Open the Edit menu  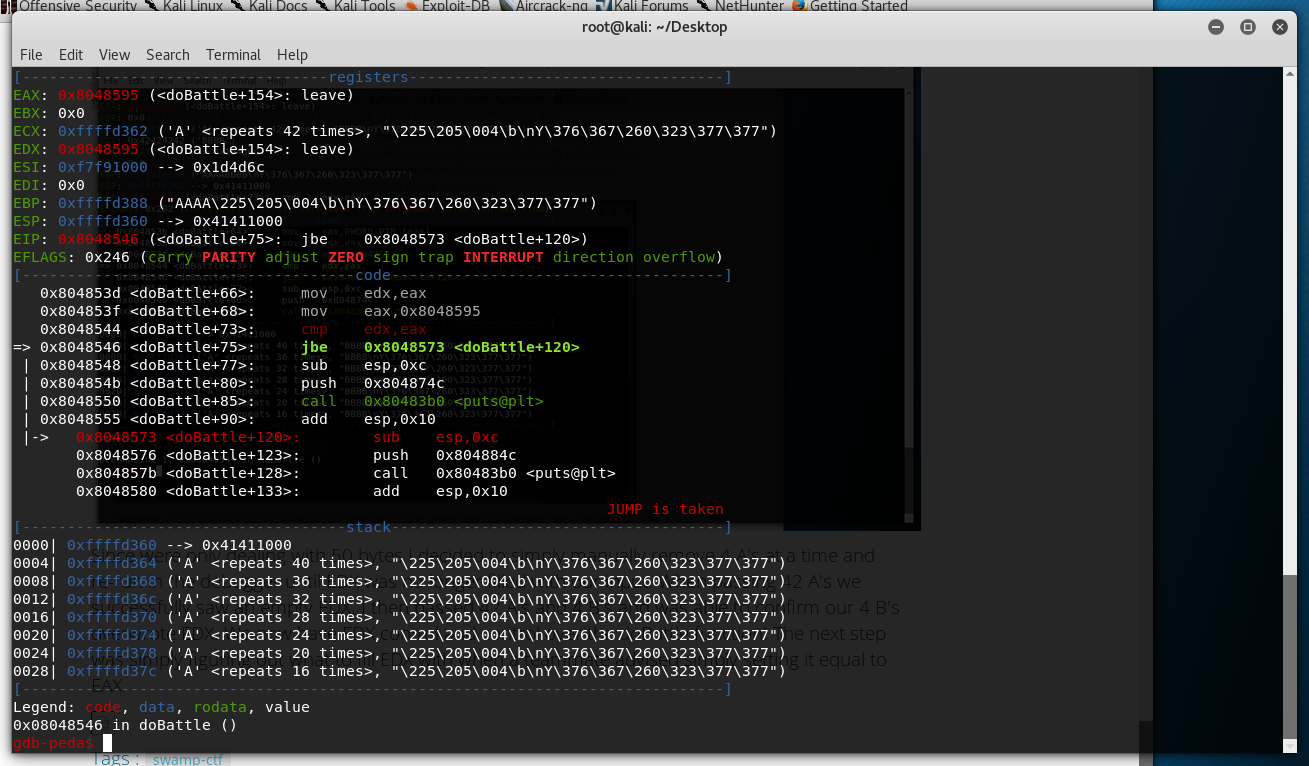[x=71, y=55]
